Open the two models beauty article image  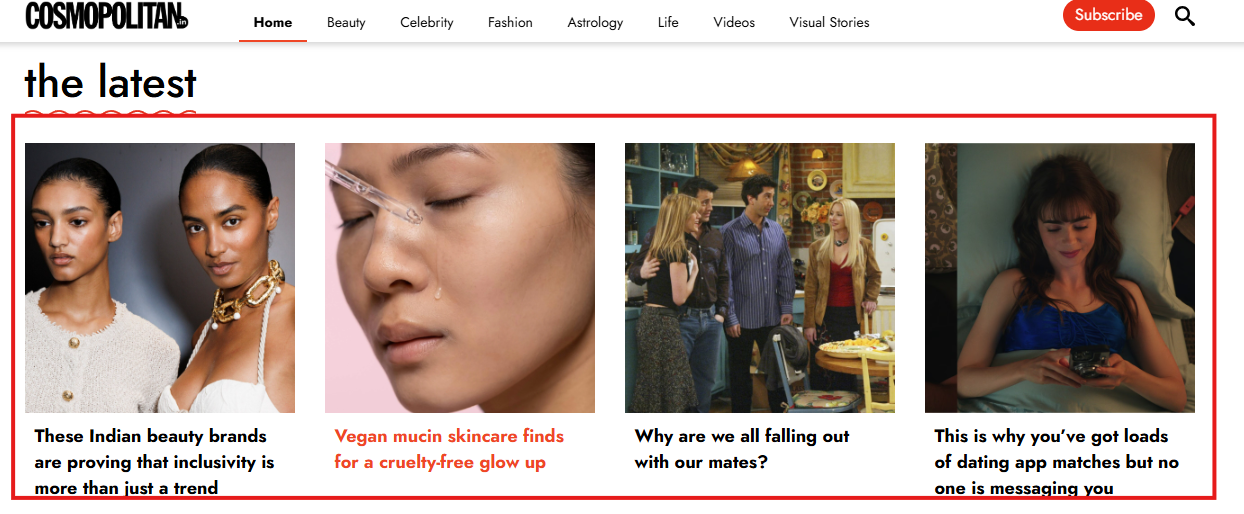pos(160,278)
